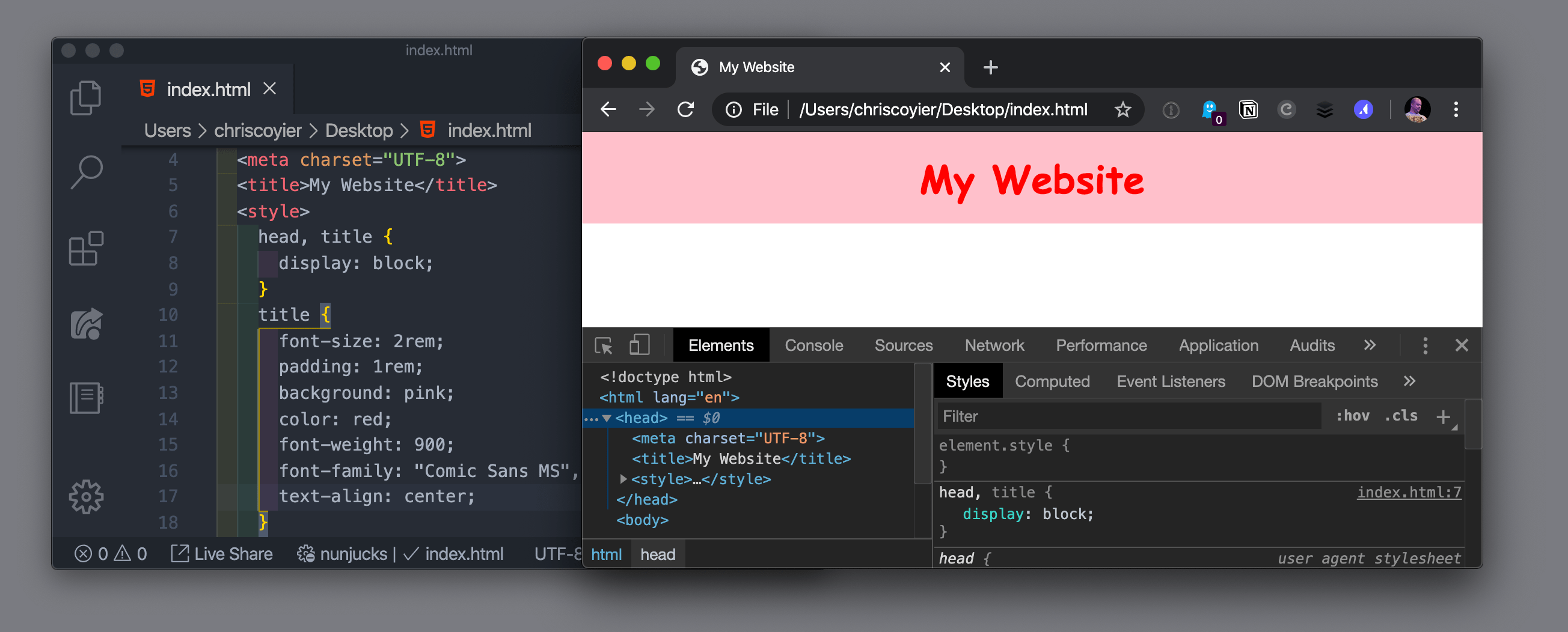The image size is (1568, 632).
Task: Open the Notion web clipper extension
Action: [x=1248, y=109]
